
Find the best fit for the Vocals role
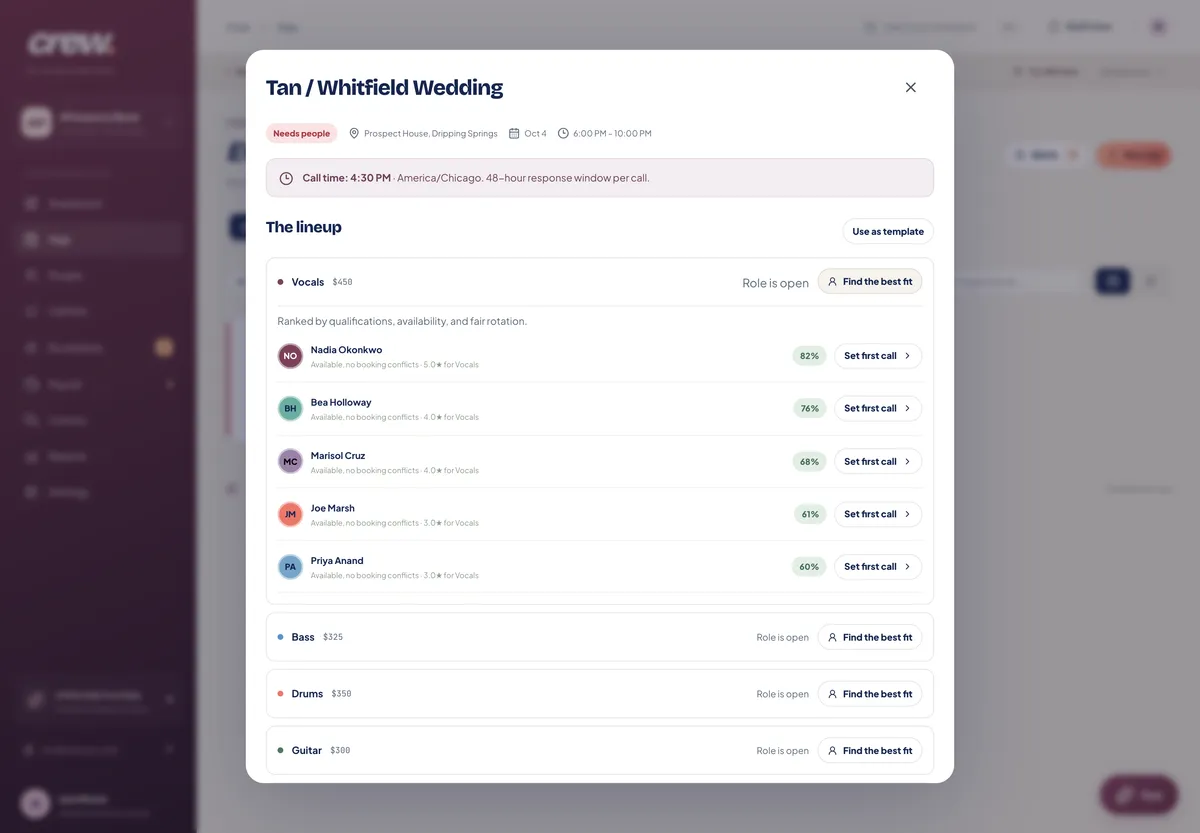click(x=870, y=282)
